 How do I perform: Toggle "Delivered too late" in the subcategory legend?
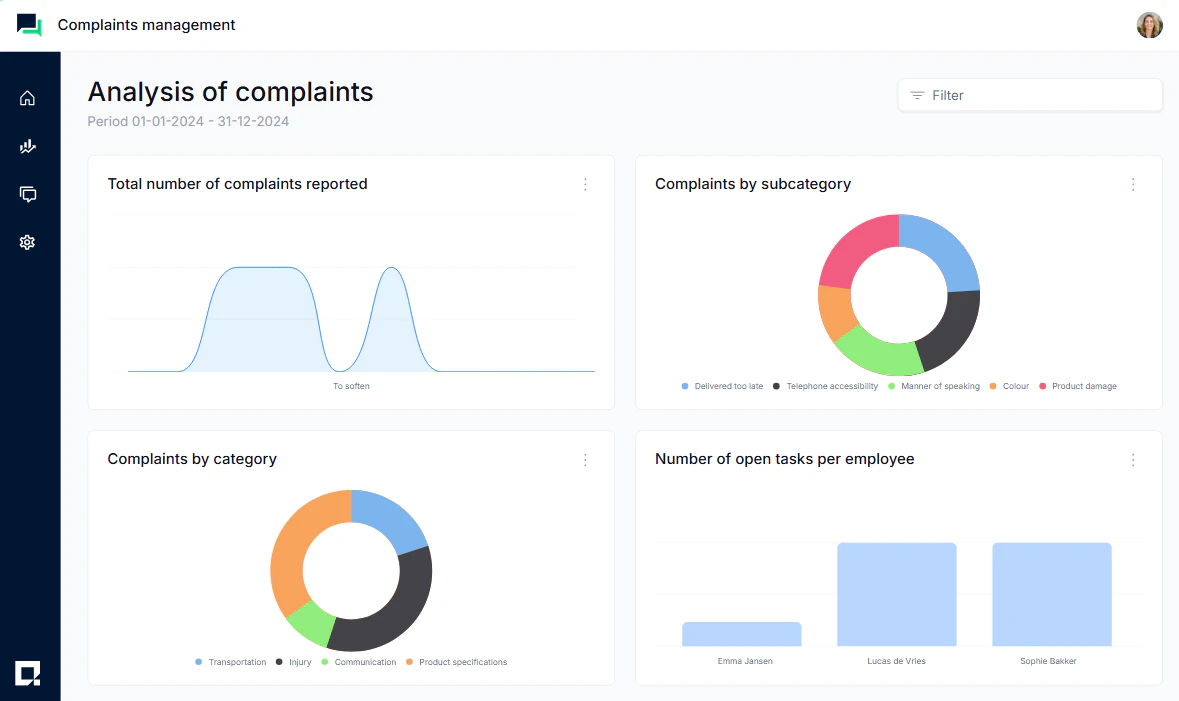[x=722, y=386]
